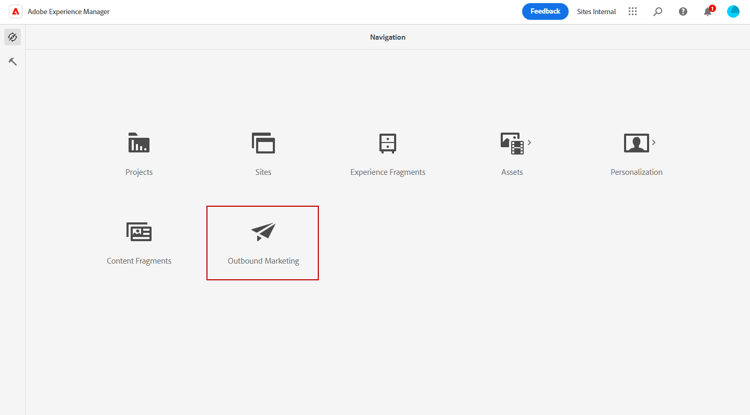Open Outbound Marketing
Screen dimensions: 750x415
263,231
